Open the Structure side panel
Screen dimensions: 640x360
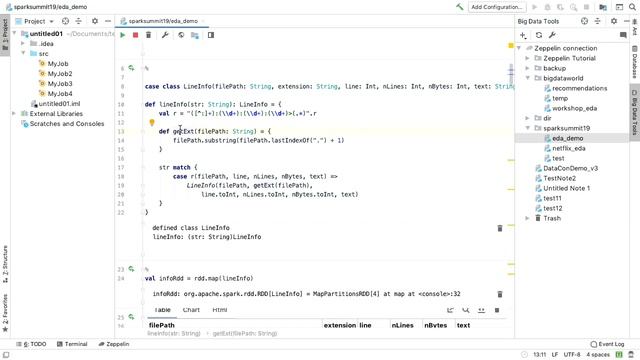point(5,264)
